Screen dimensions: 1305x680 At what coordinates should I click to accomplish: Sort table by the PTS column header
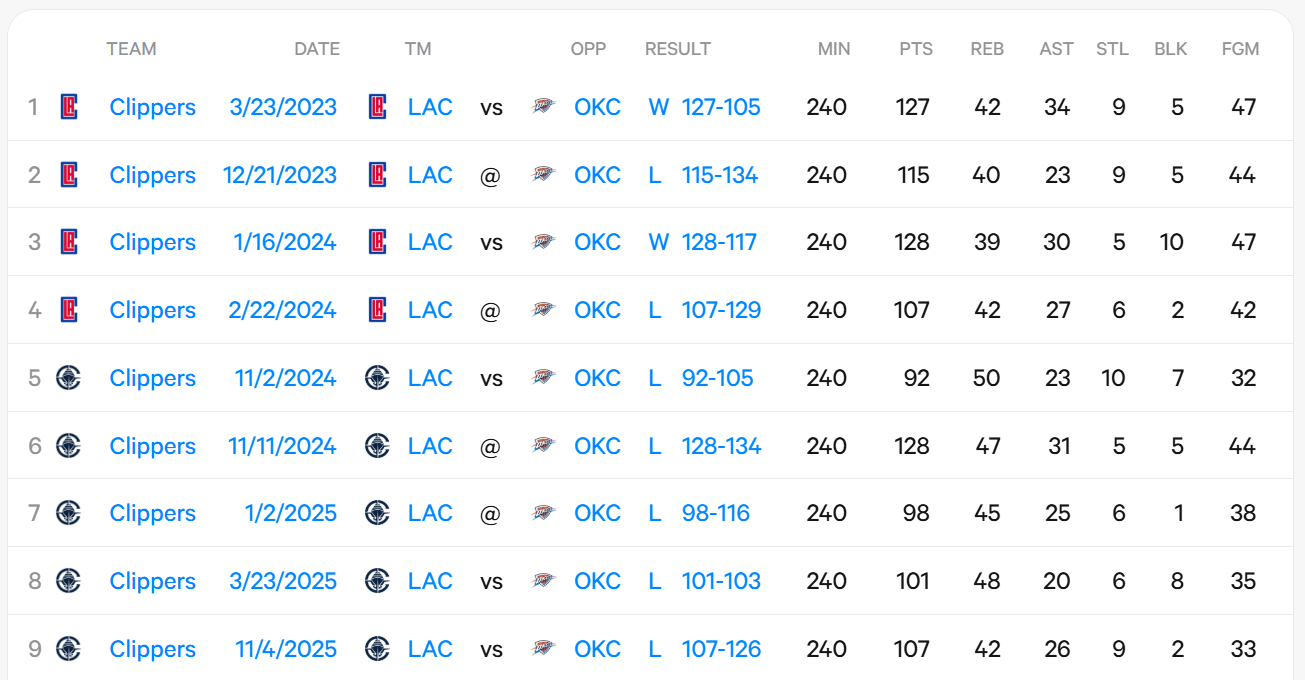coord(915,49)
